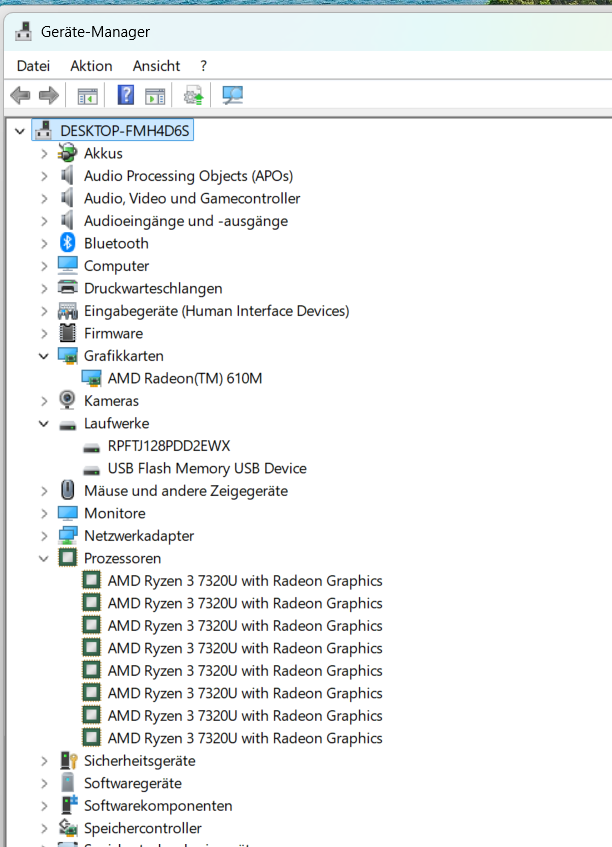This screenshot has height=847, width=612.
Task: Click the Prozessoren category chip icon
Action: pos(68,557)
